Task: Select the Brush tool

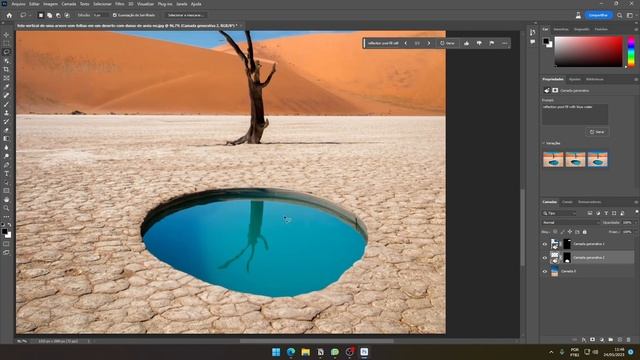Action: [6, 104]
